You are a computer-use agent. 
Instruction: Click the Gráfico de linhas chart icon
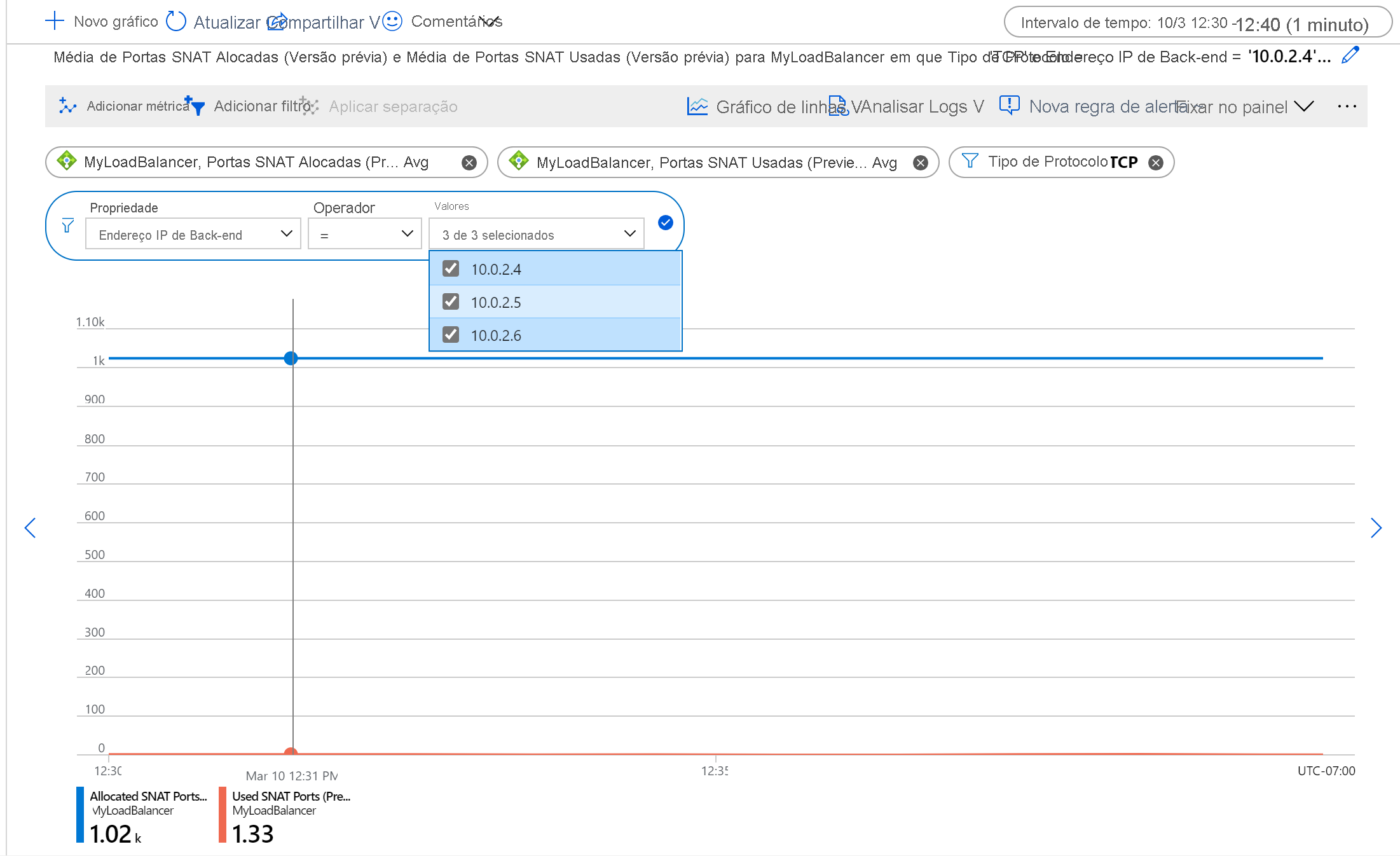pos(697,106)
